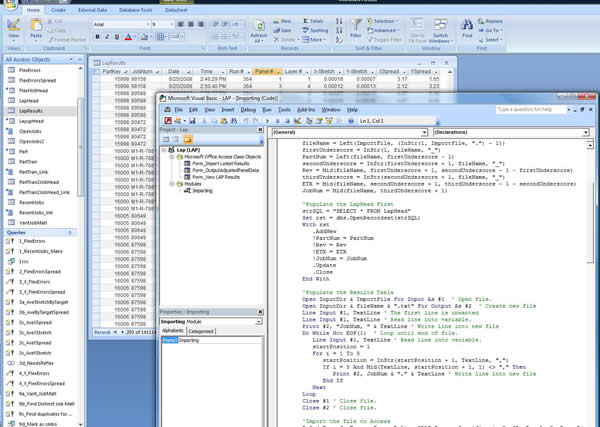
Task: Open the (General) object dropdown in code window
Action: [425, 132]
